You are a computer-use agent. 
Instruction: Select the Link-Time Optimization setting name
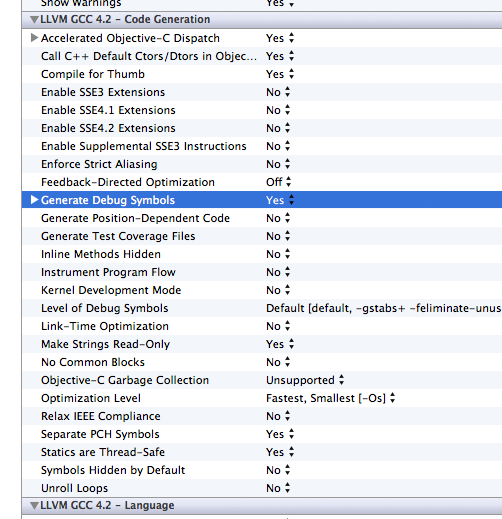coord(105,326)
